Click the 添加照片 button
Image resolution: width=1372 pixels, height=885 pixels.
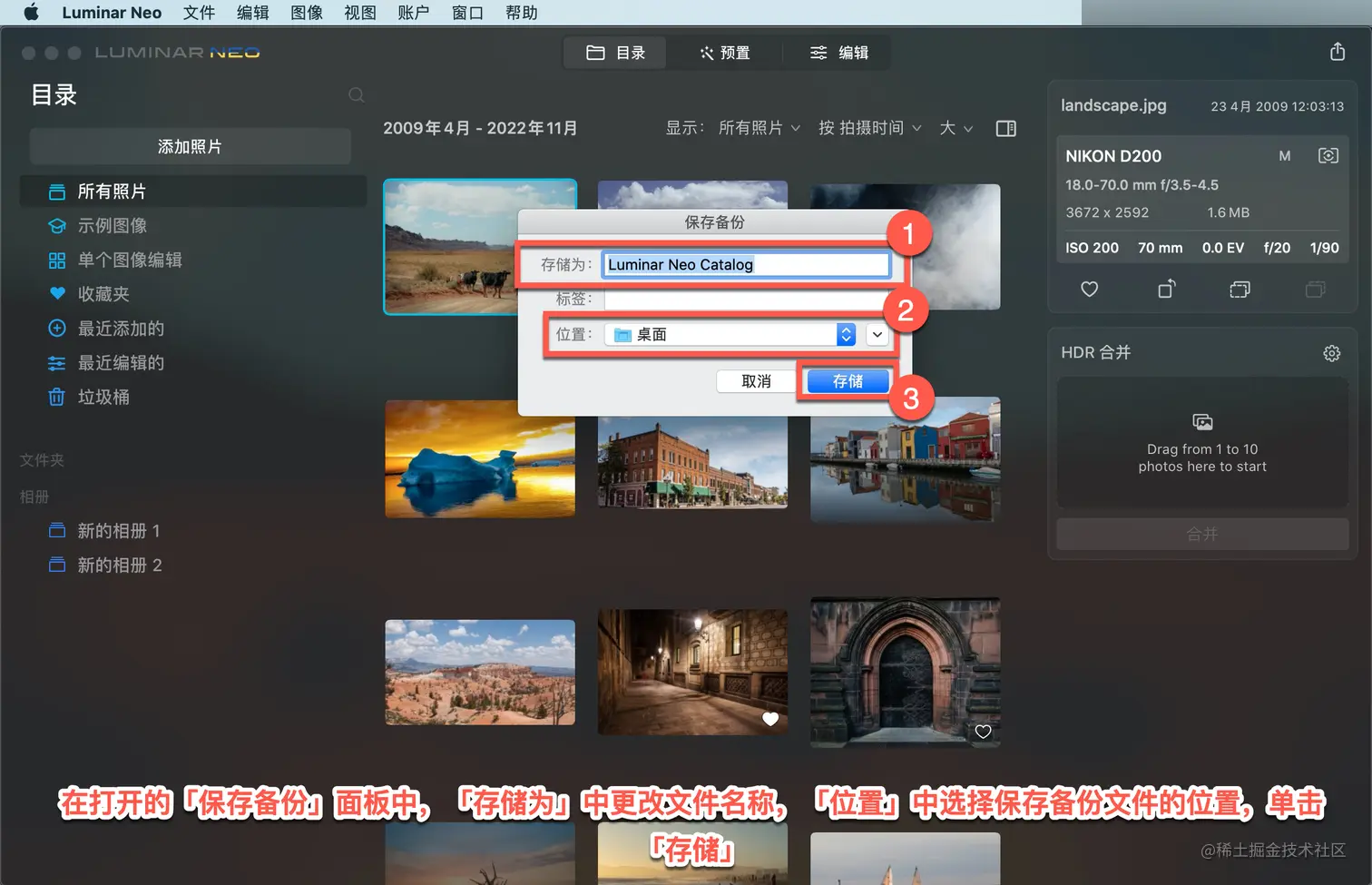click(190, 146)
